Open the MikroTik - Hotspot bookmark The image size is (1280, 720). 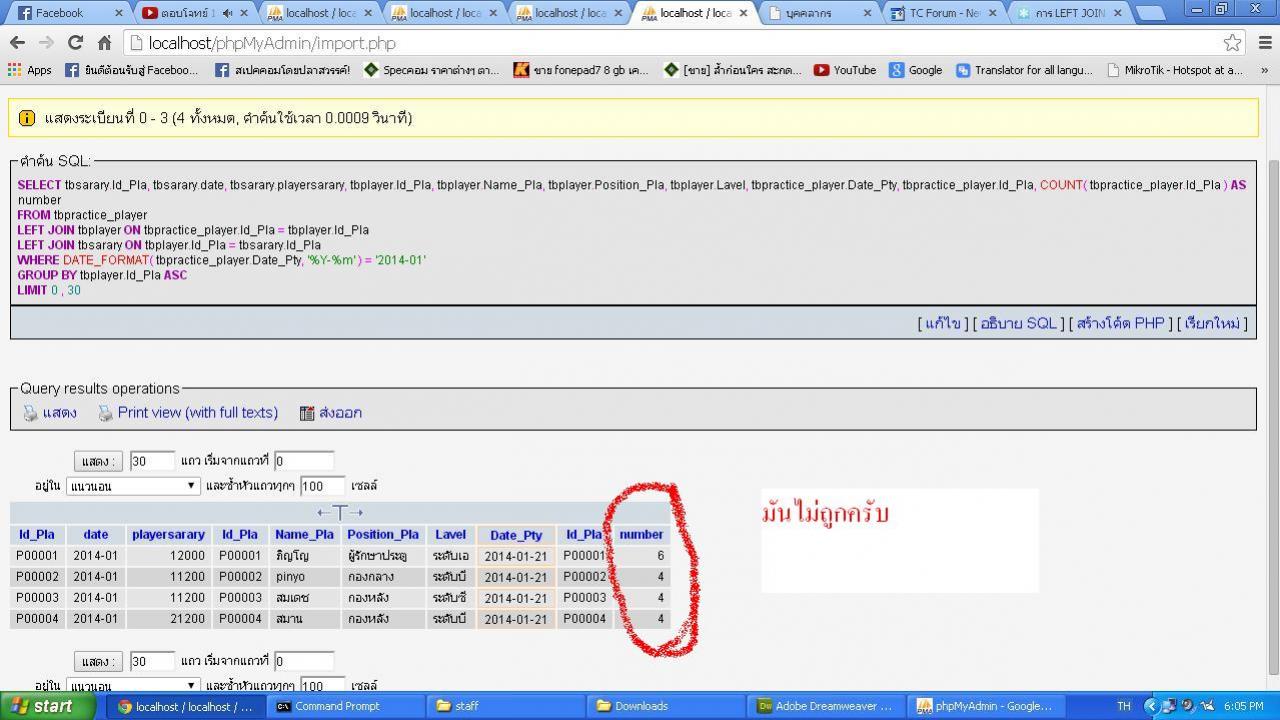pos(1175,70)
